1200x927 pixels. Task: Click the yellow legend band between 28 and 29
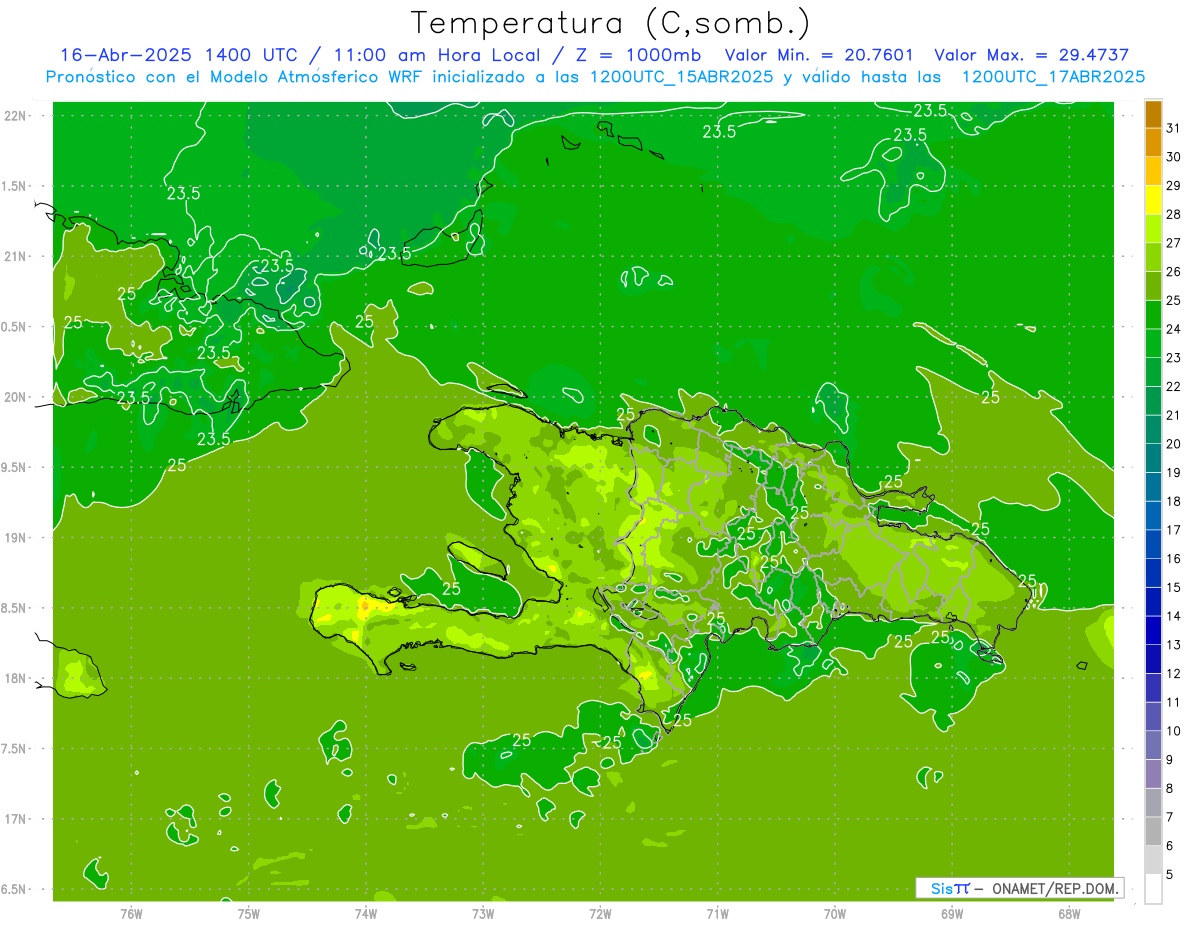pos(1153,200)
